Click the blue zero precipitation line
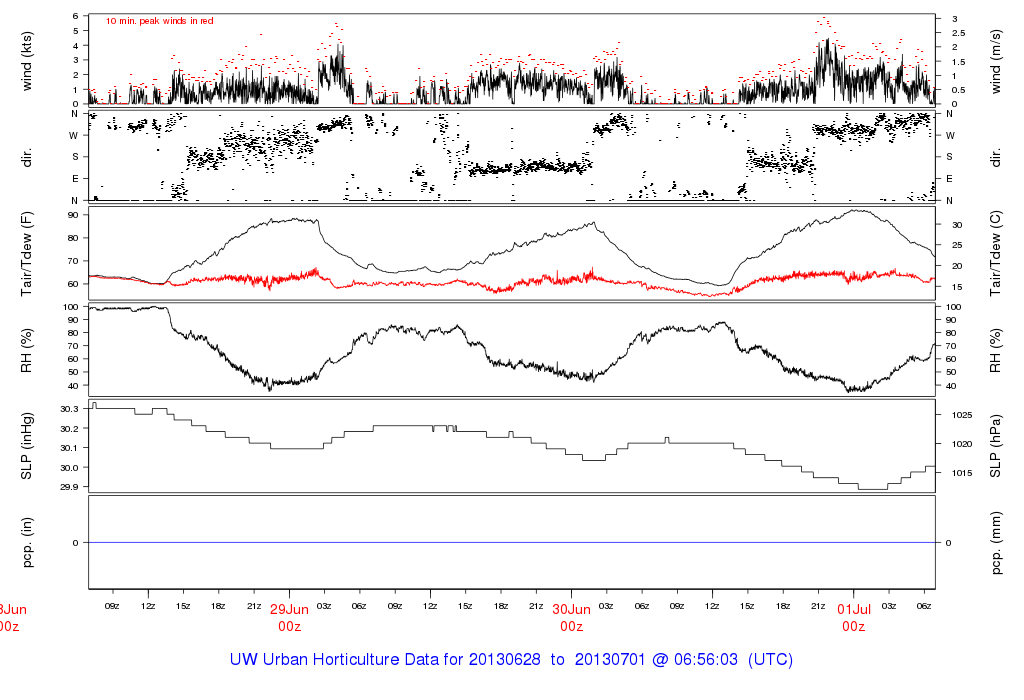This screenshot has width=1024, height=700. [x=512, y=543]
